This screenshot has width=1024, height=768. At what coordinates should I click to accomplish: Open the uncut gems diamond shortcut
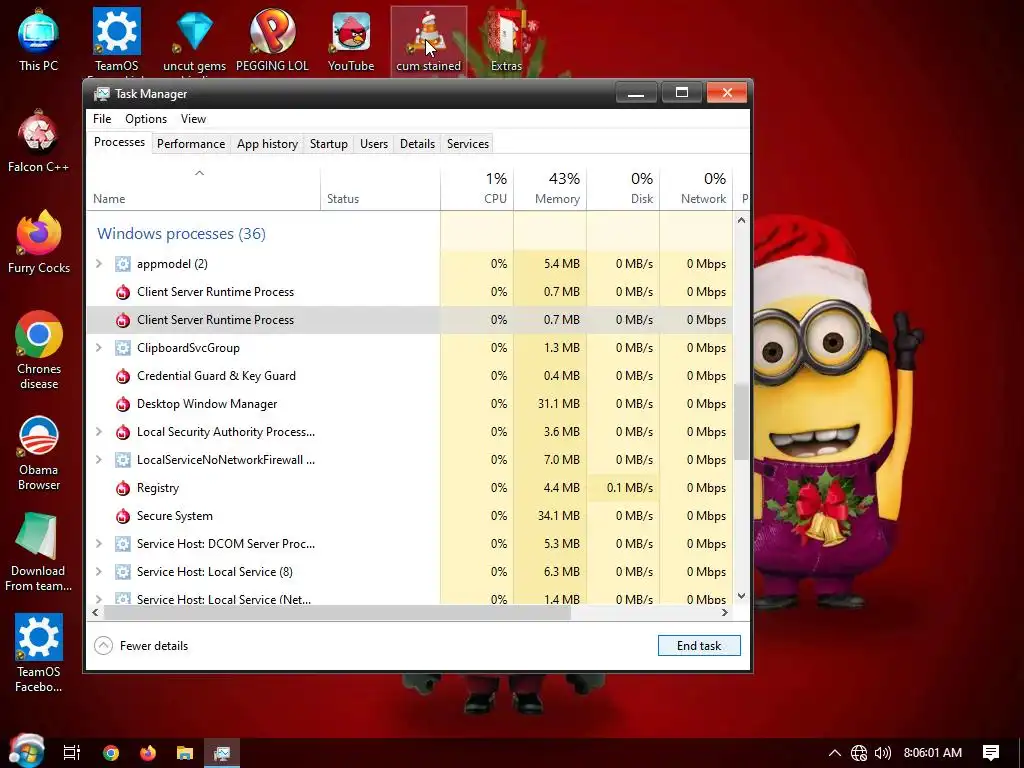point(194,40)
